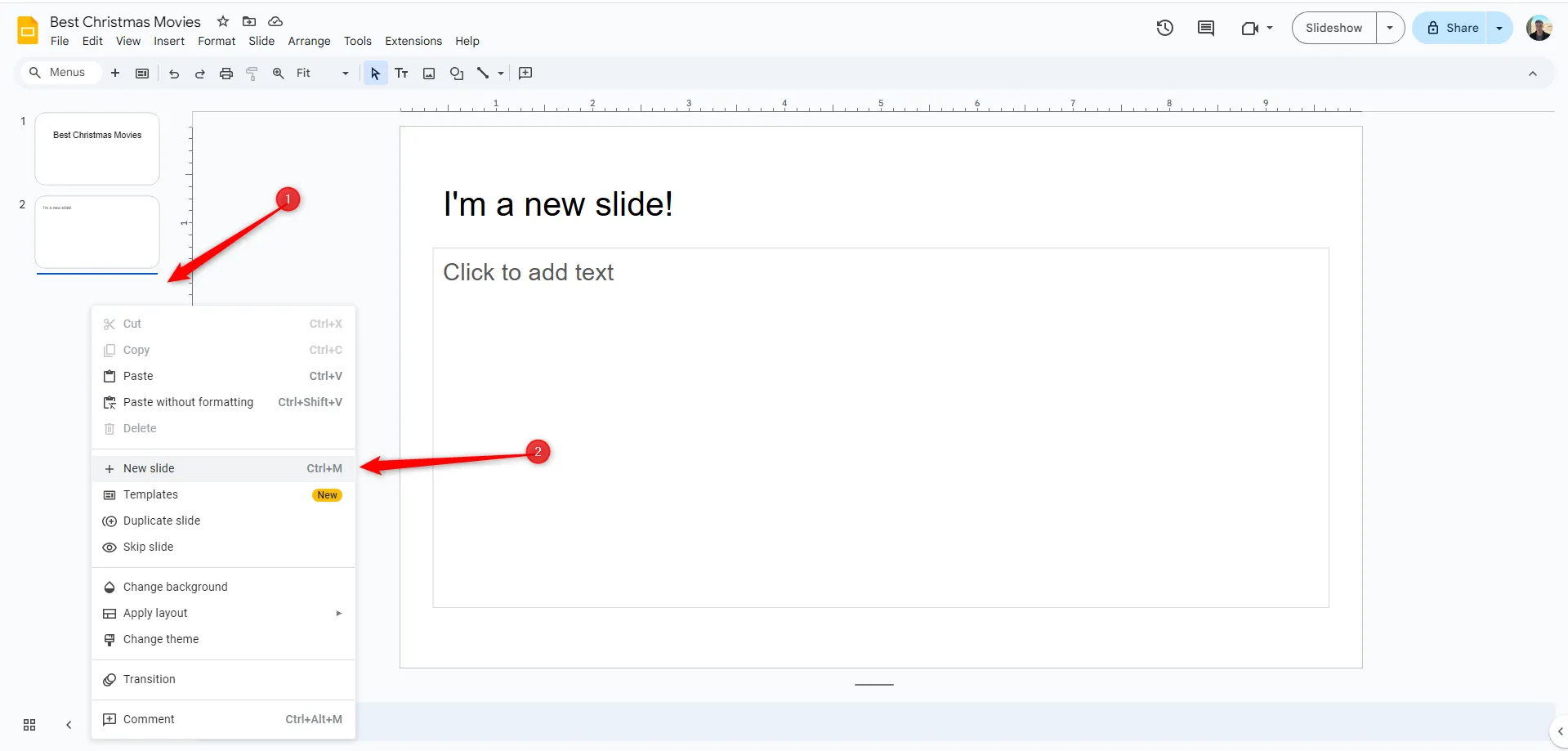Select the text box tool
Screen dimensions: 1568x751
pyautogui.click(x=401, y=74)
